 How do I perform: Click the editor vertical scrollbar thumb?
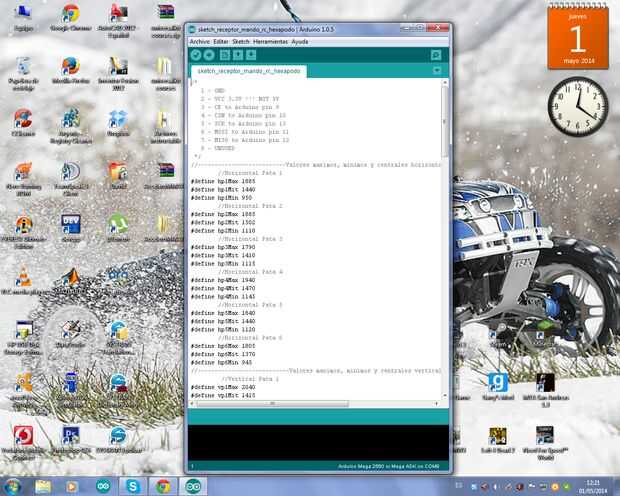click(445, 121)
